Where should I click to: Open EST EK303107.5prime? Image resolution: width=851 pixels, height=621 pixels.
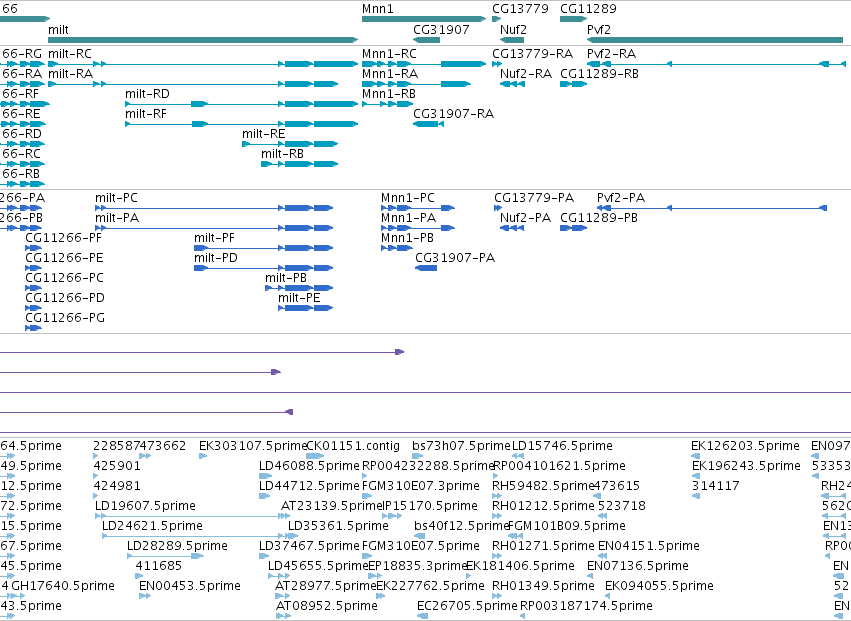[x=253, y=446]
